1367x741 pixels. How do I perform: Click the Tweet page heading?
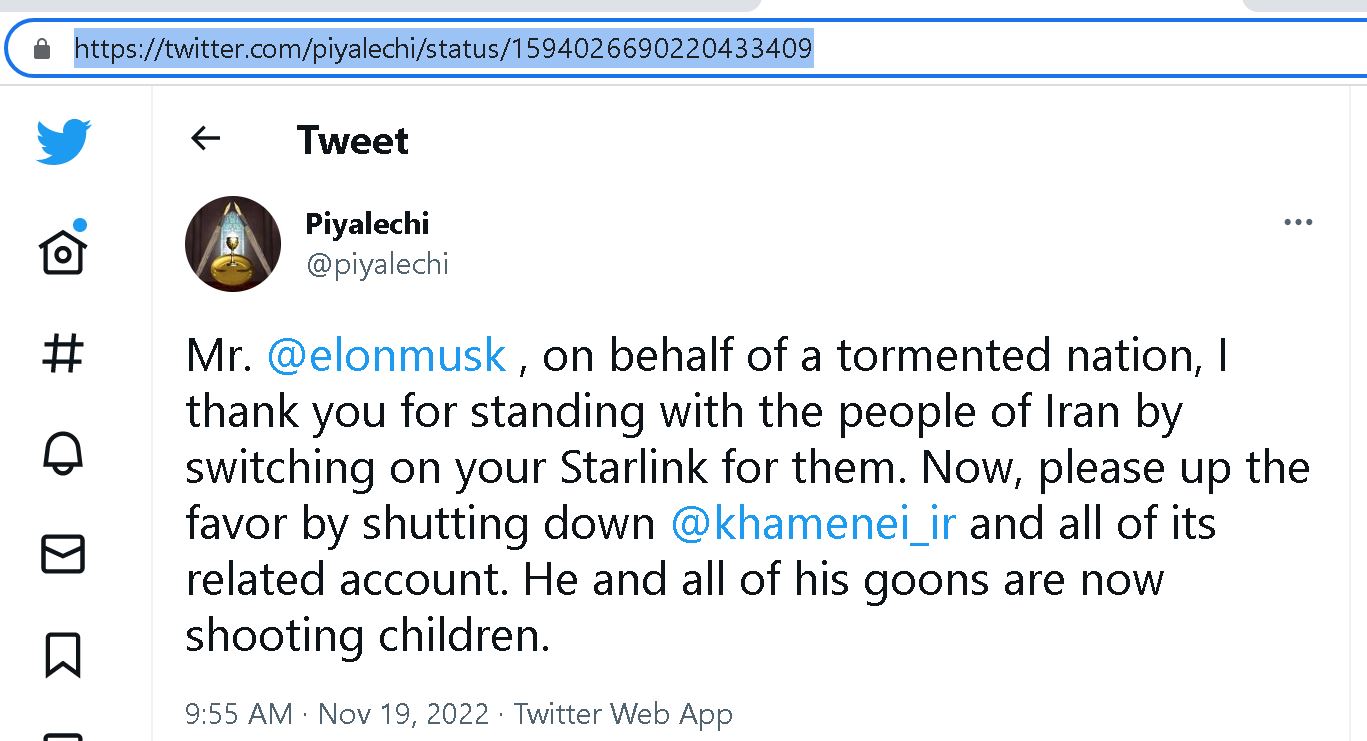(x=353, y=141)
